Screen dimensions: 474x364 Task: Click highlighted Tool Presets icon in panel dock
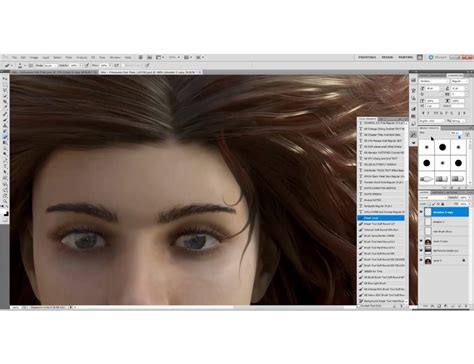pos(413,135)
